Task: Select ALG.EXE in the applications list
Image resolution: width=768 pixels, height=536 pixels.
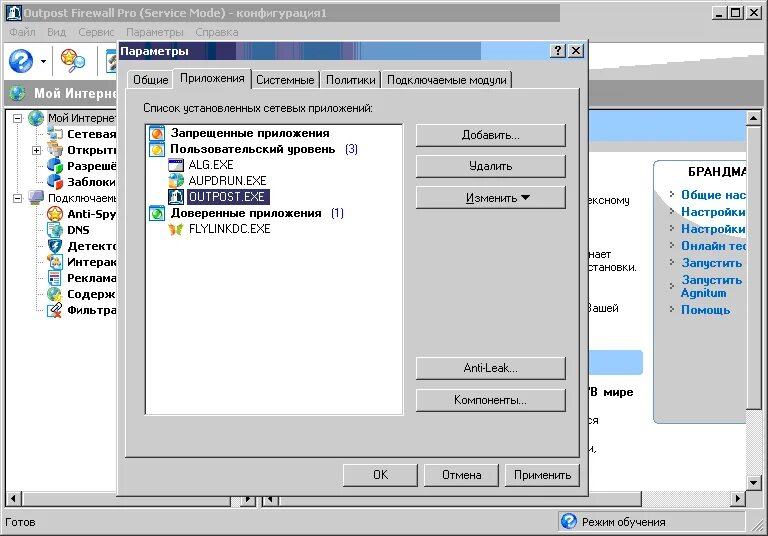Action: 211,165
